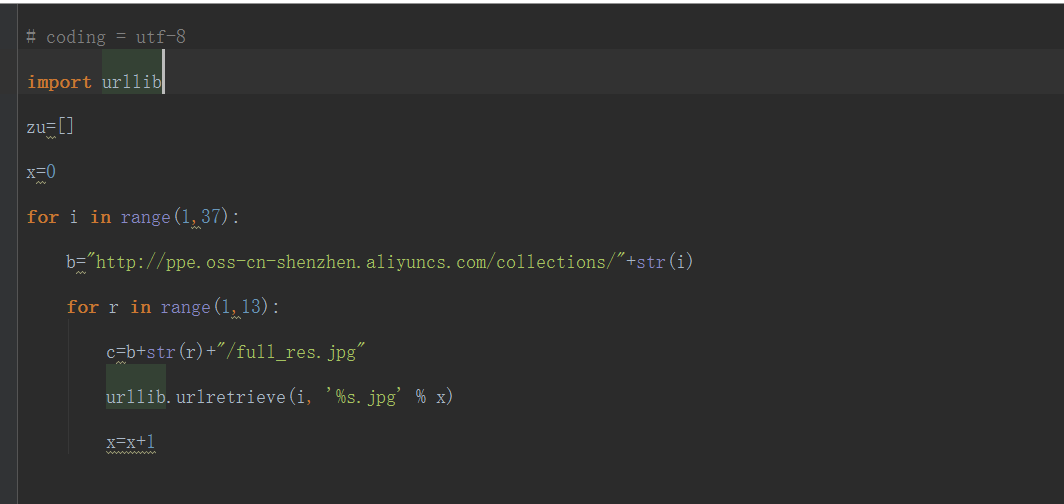Click highlighted 'urllib' before urlretrieve
This screenshot has height=504, width=1064.
[135, 397]
